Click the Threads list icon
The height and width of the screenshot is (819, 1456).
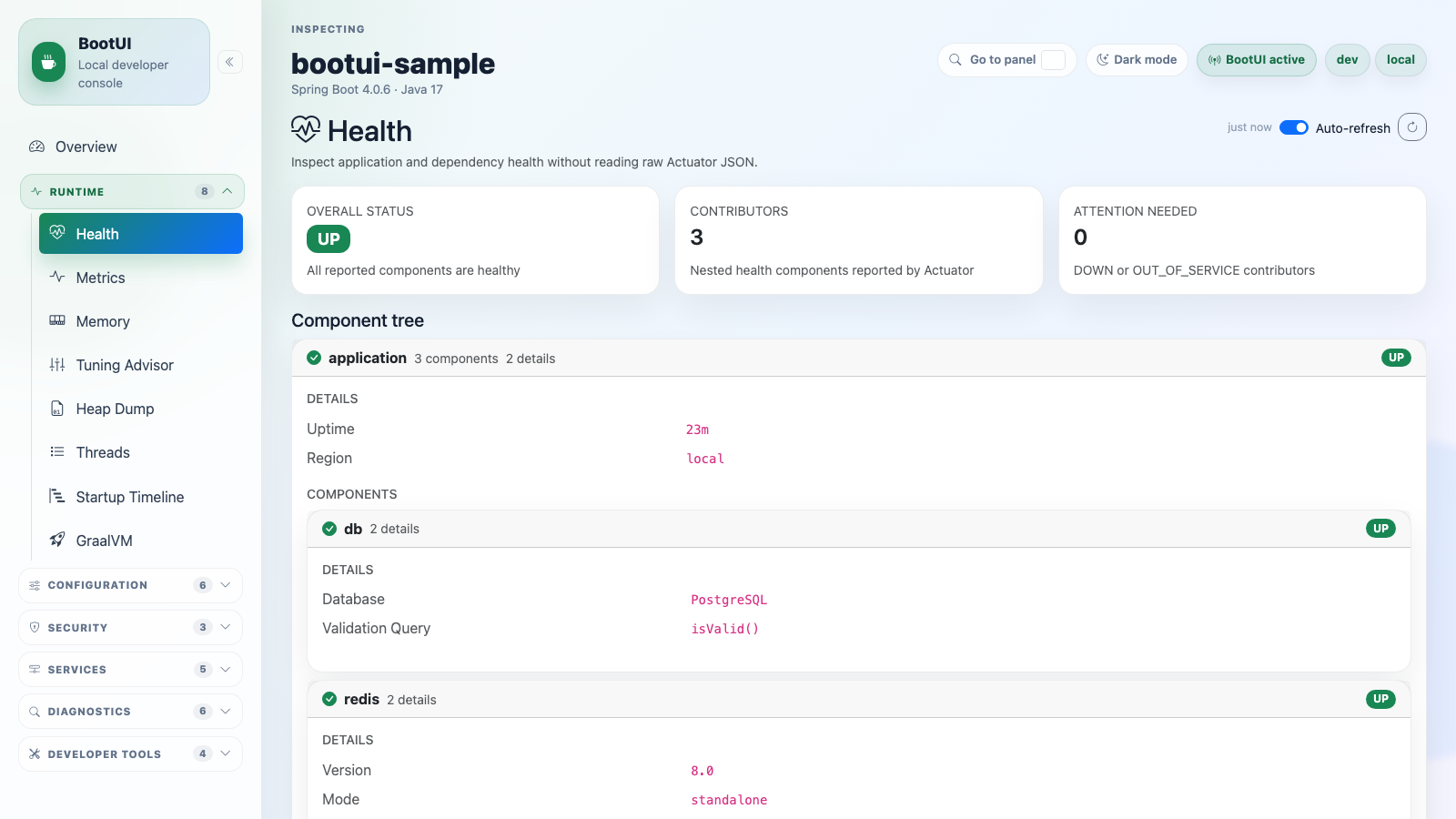(x=57, y=452)
